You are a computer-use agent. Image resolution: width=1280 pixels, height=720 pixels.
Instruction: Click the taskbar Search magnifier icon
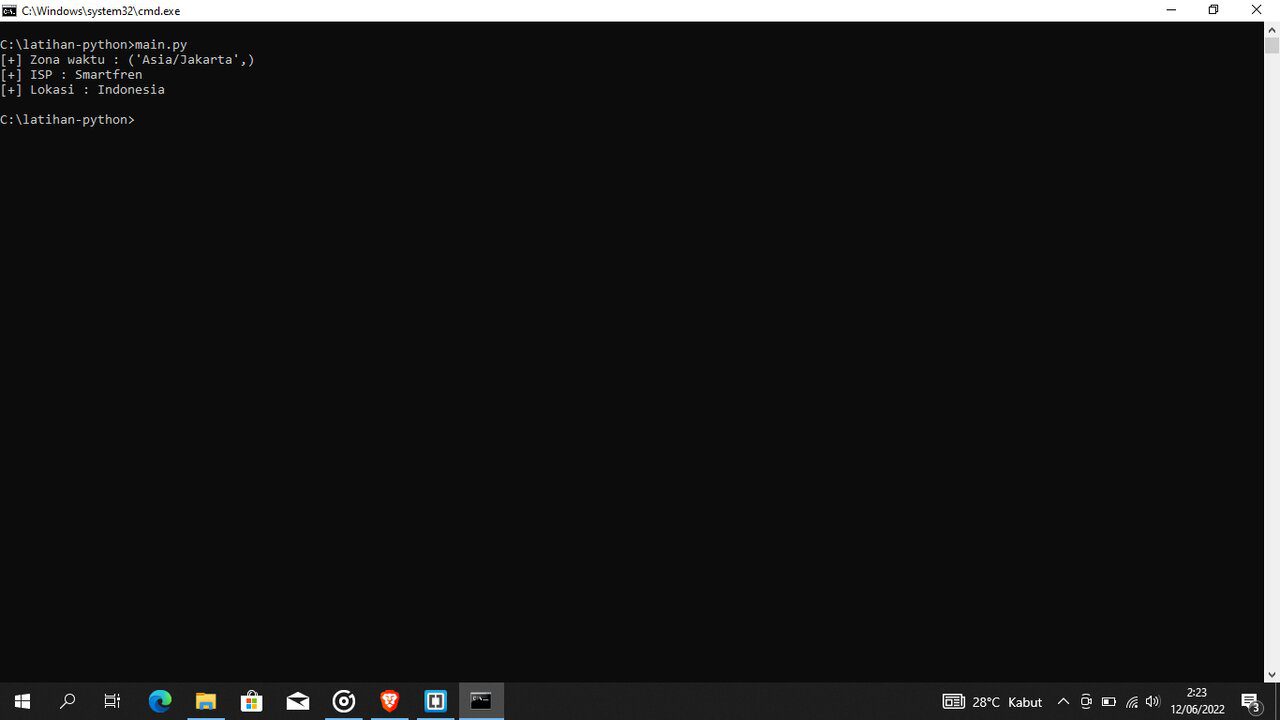(x=68, y=702)
